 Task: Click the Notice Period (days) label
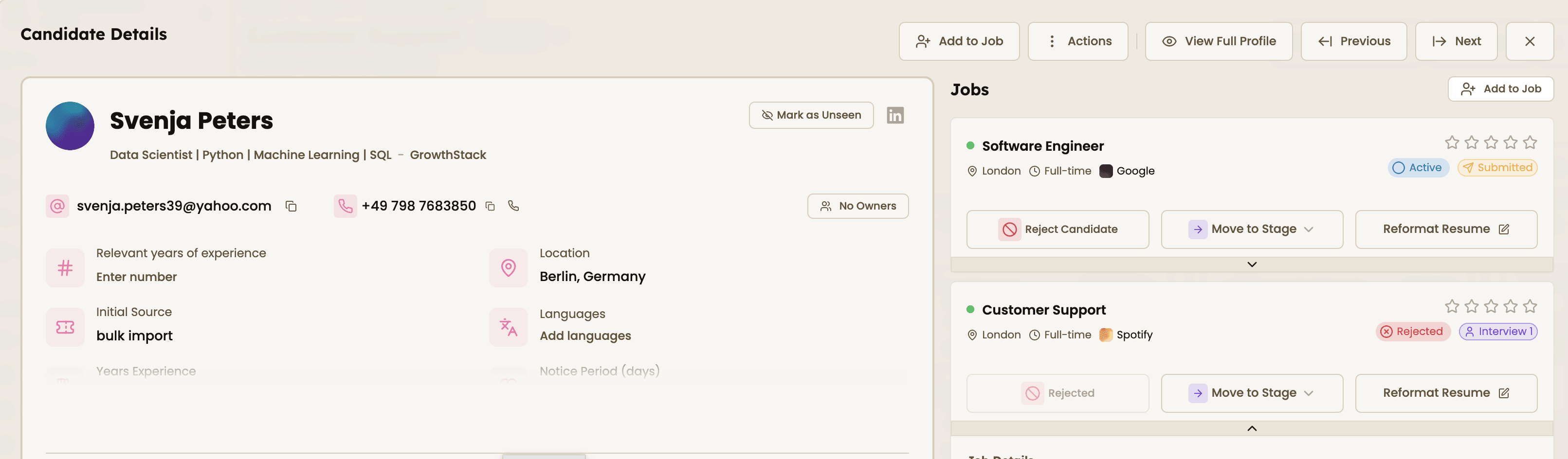(x=599, y=371)
